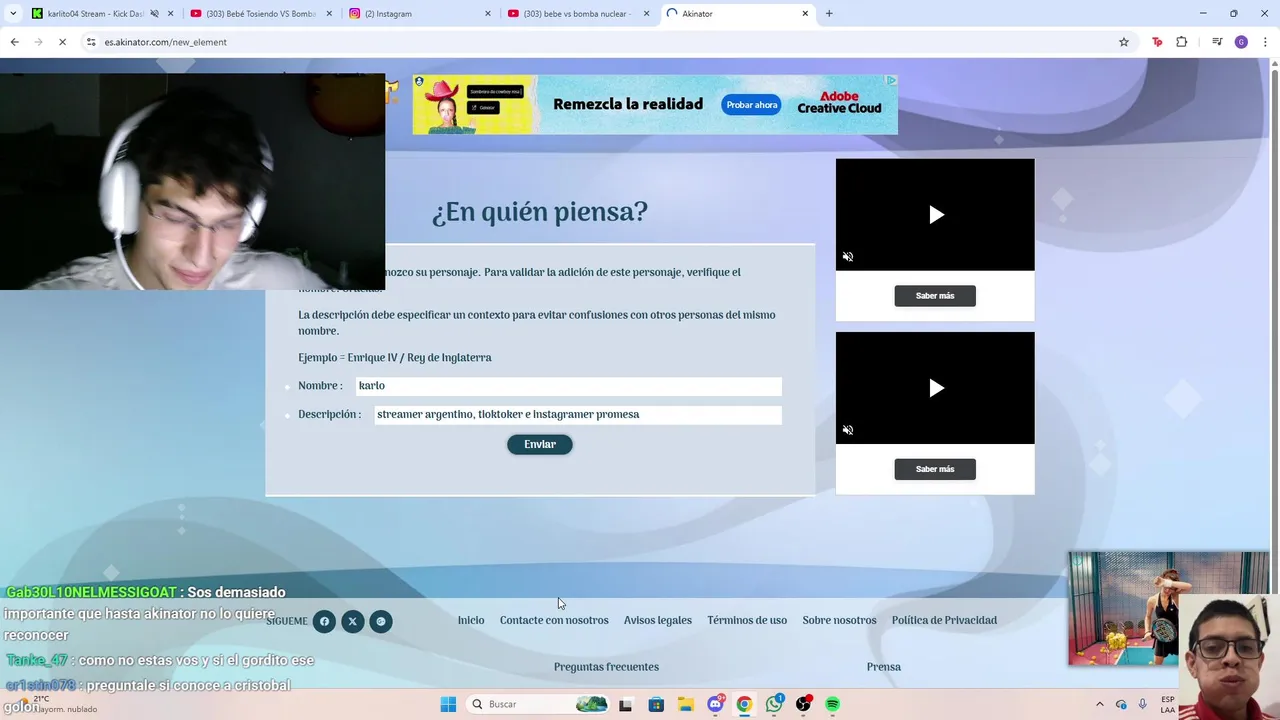Open the red Tp extension icon
Viewport: 1280px width, 720px height.
[1157, 42]
